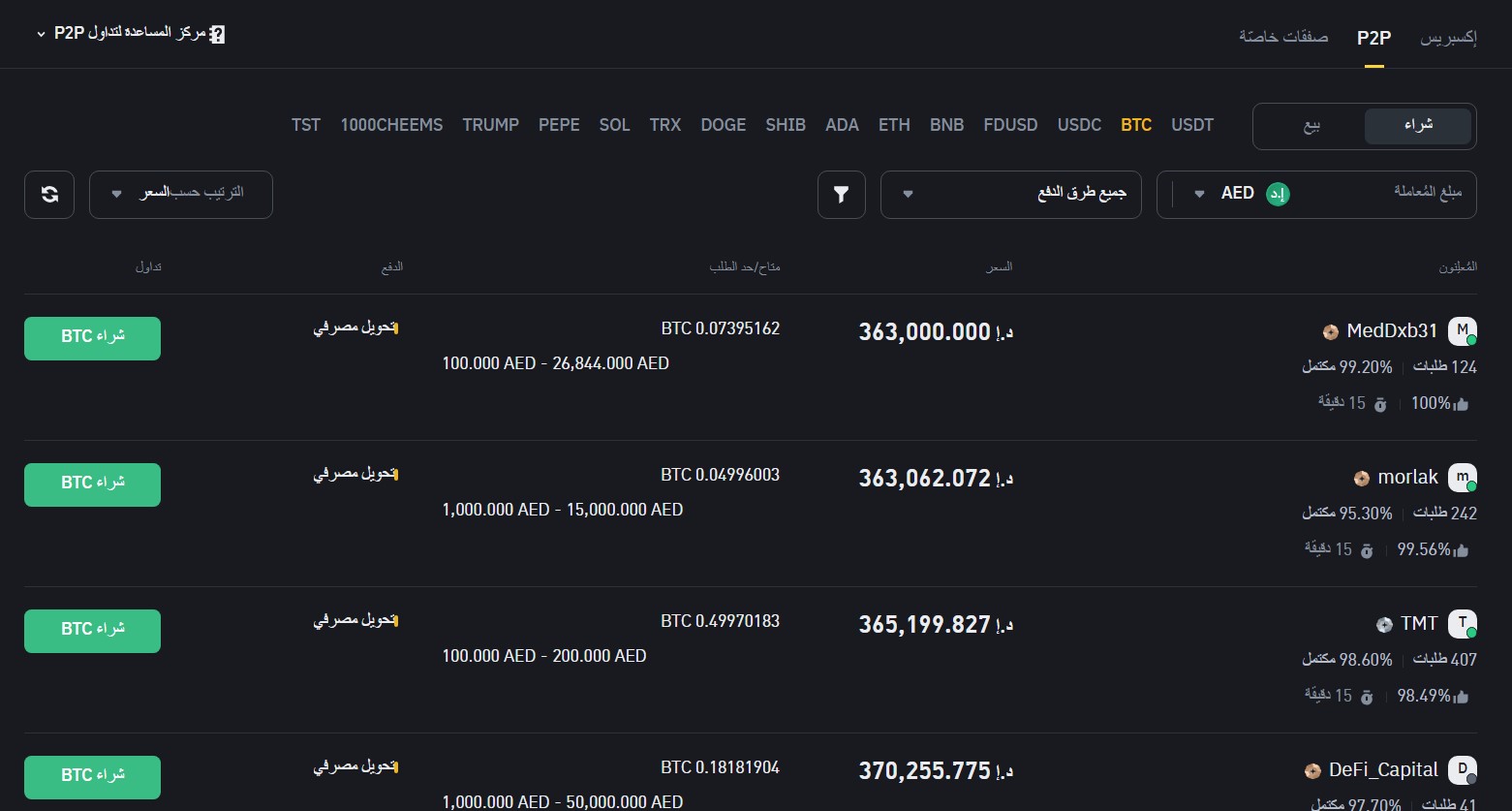Click MedDxb31 avatar icon

click(x=1462, y=331)
